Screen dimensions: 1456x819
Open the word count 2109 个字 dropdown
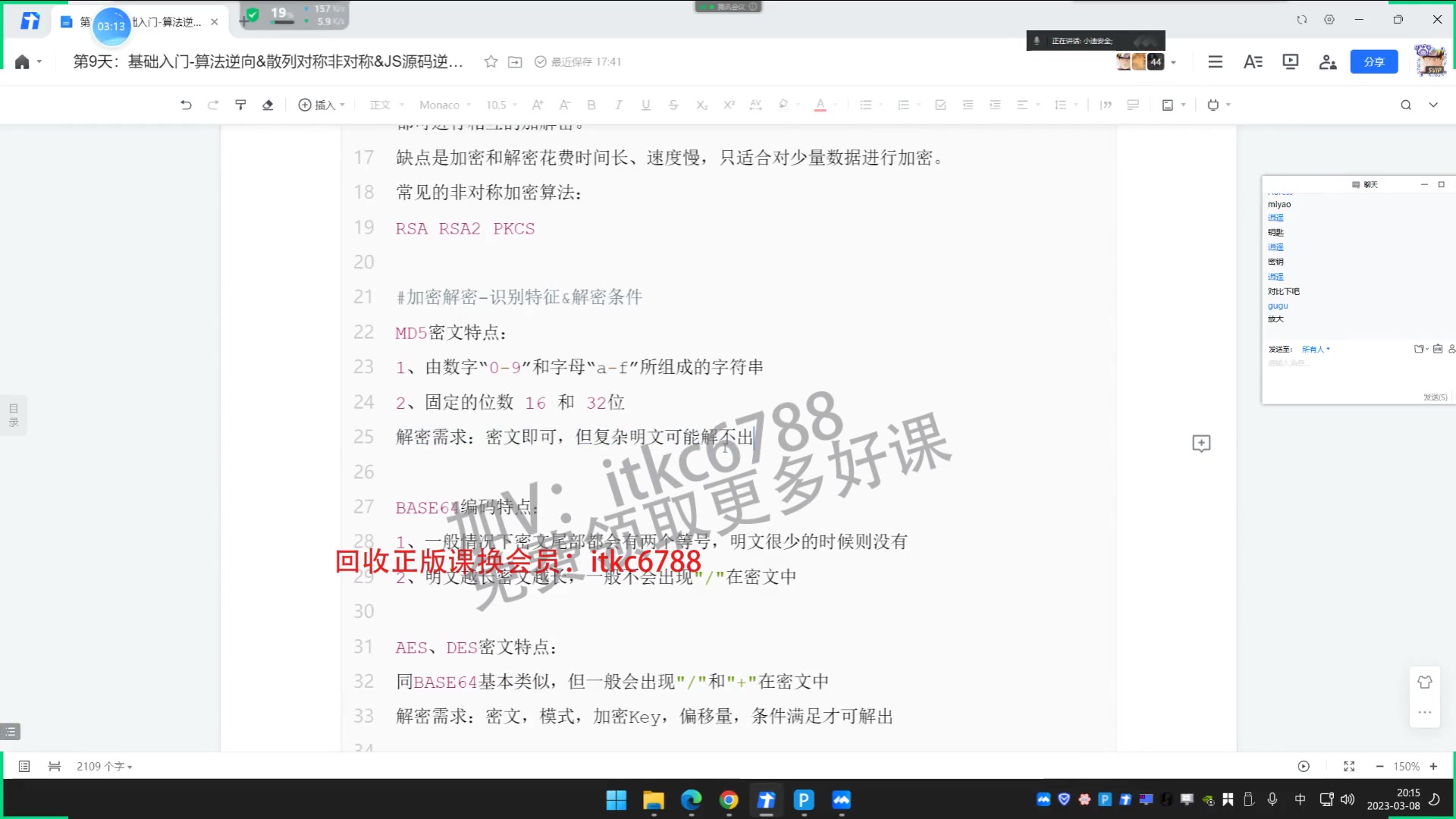(x=104, y=767)
